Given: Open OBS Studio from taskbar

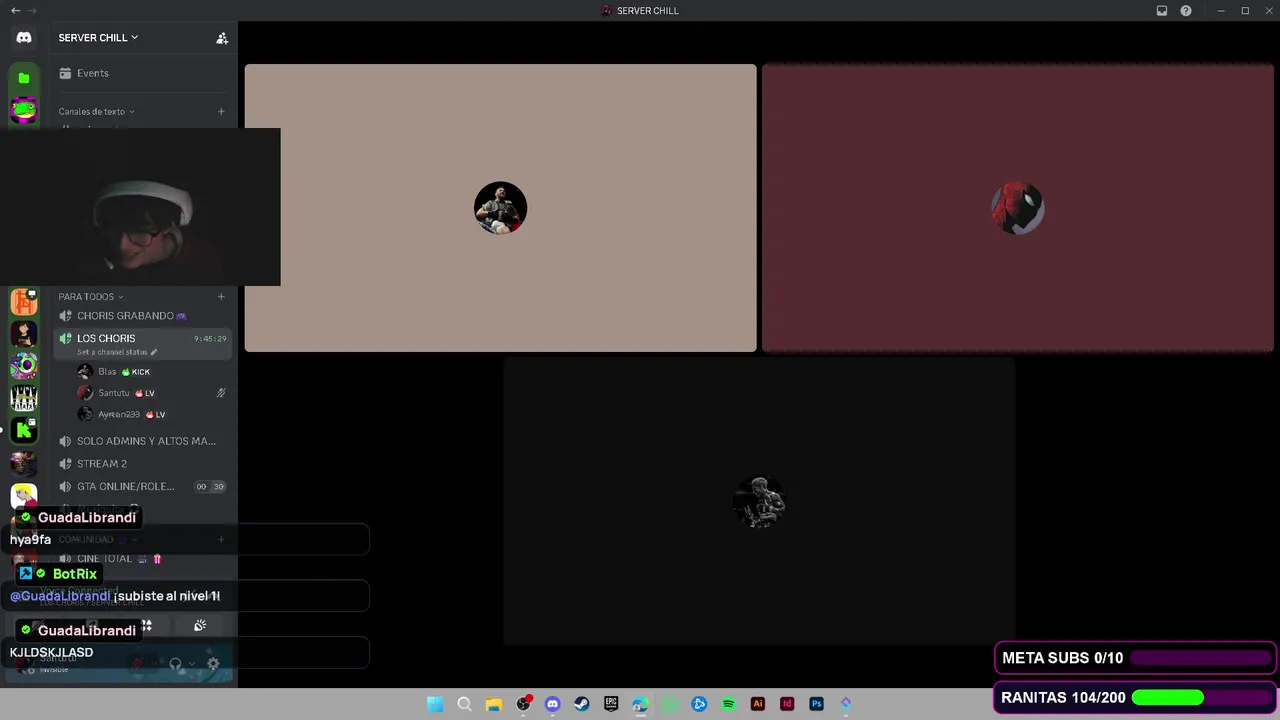Looking at the screenshot, I should pos(523,704).
